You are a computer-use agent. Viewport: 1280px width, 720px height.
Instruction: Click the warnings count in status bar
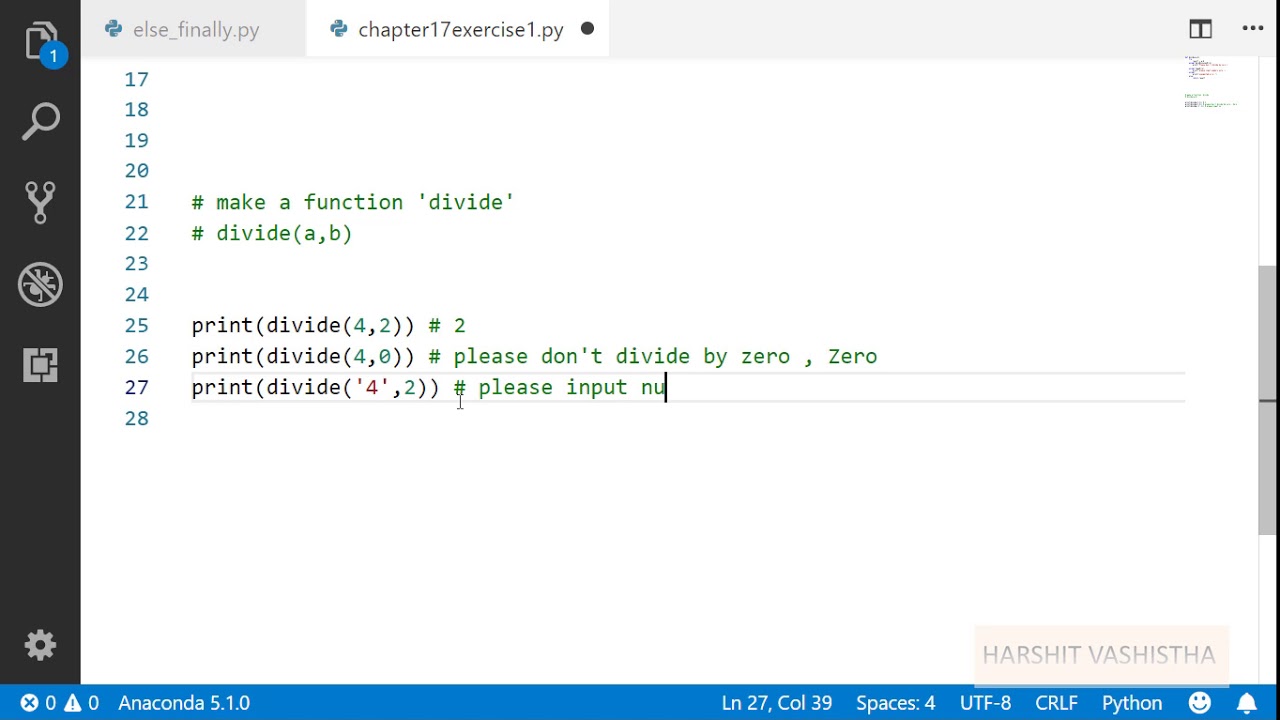click(82, 703)
